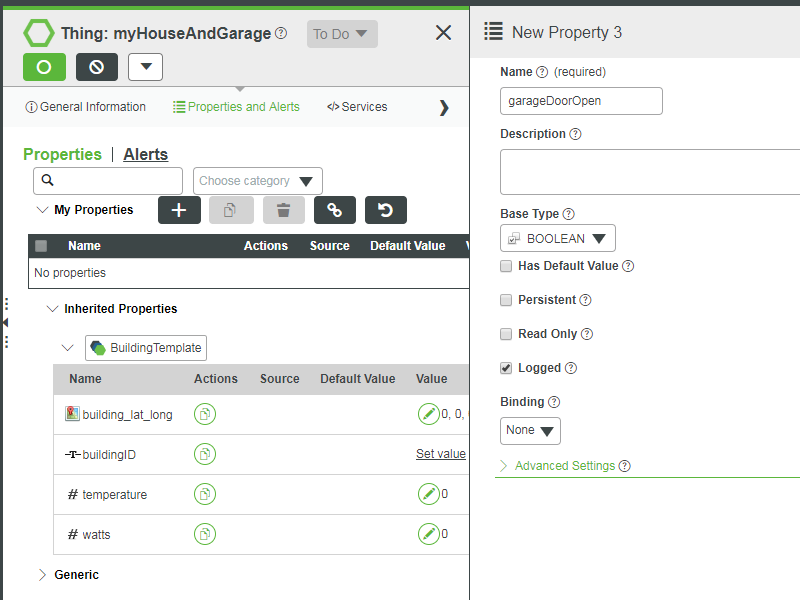Click the refresh properties icon

[385, 210]
